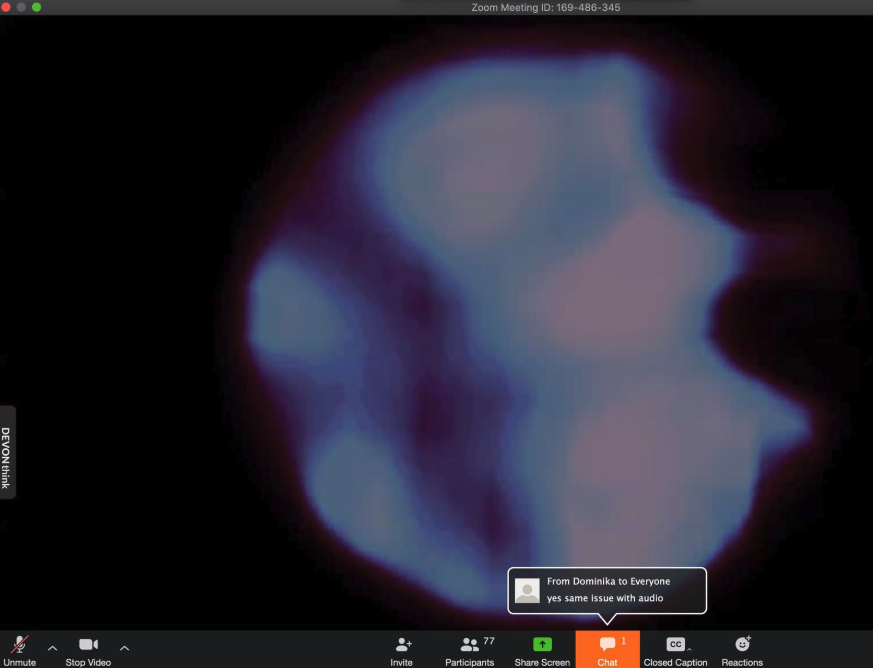Open video options arrow beside Stop Video
This screenshot has height=668, width=873.
click(124, 648)
